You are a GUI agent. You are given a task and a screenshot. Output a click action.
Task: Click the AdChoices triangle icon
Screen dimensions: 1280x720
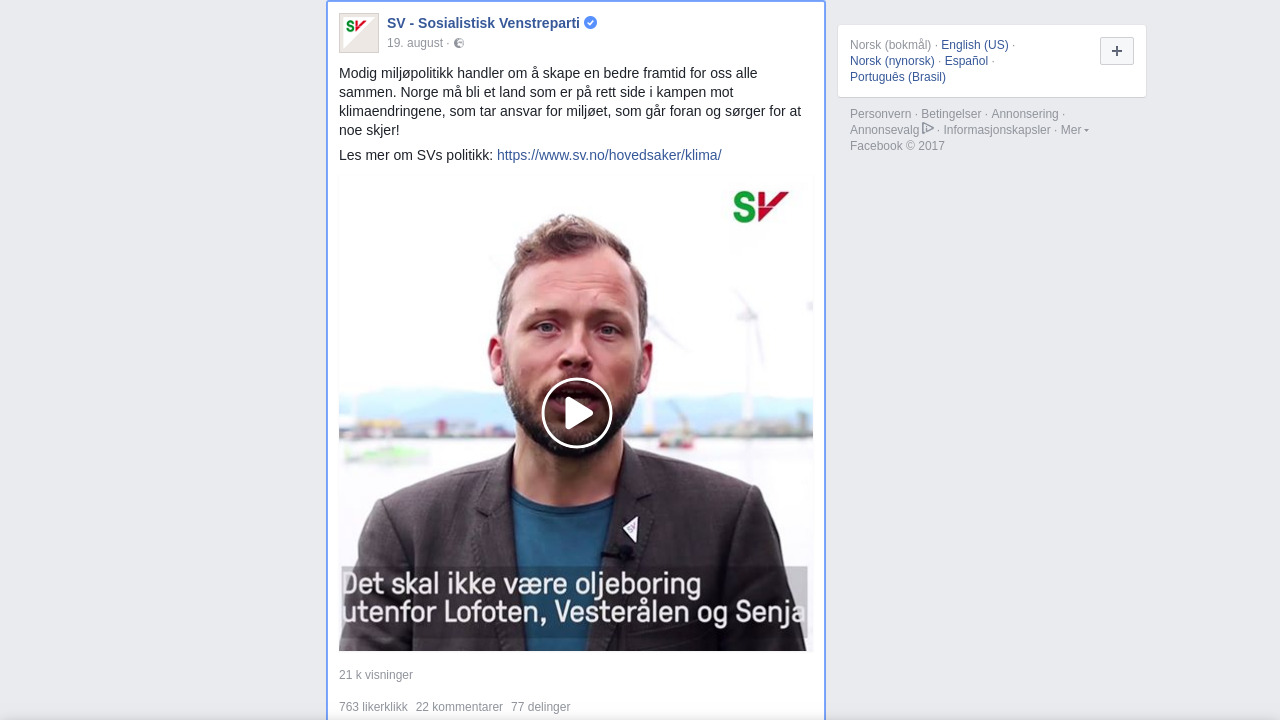point(928,128)
